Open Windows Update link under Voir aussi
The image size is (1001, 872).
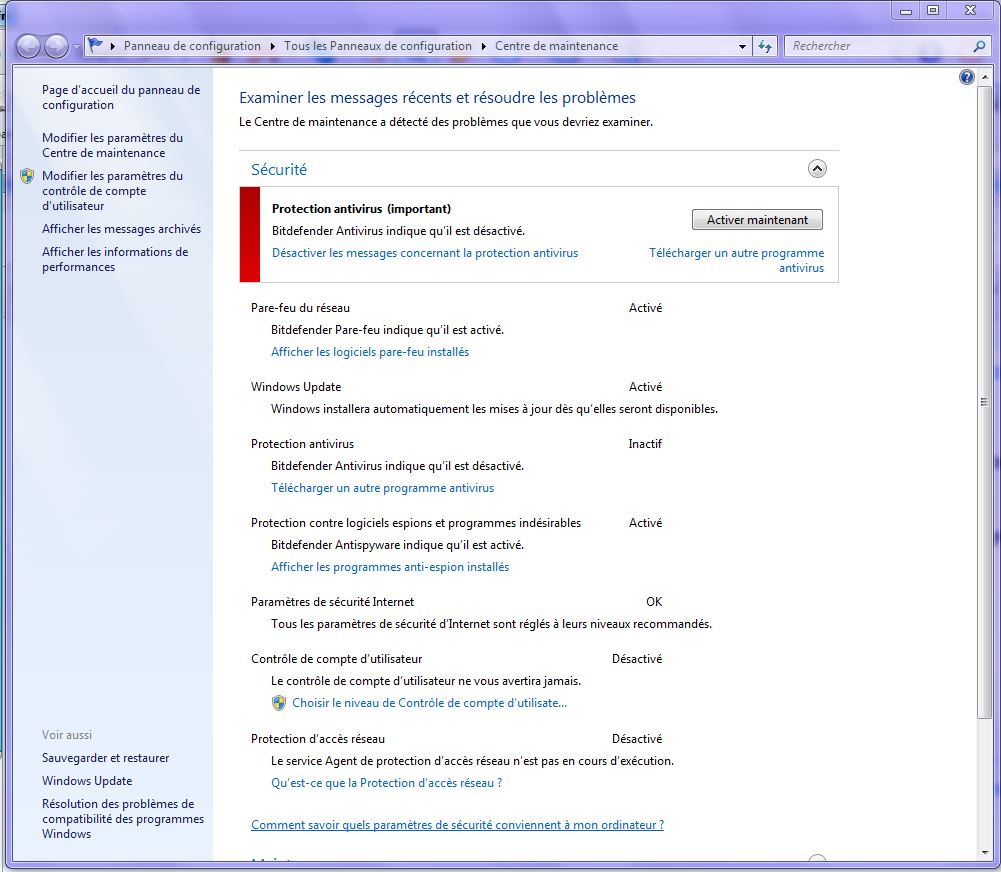pyautogui.click(x=87, y=781)
